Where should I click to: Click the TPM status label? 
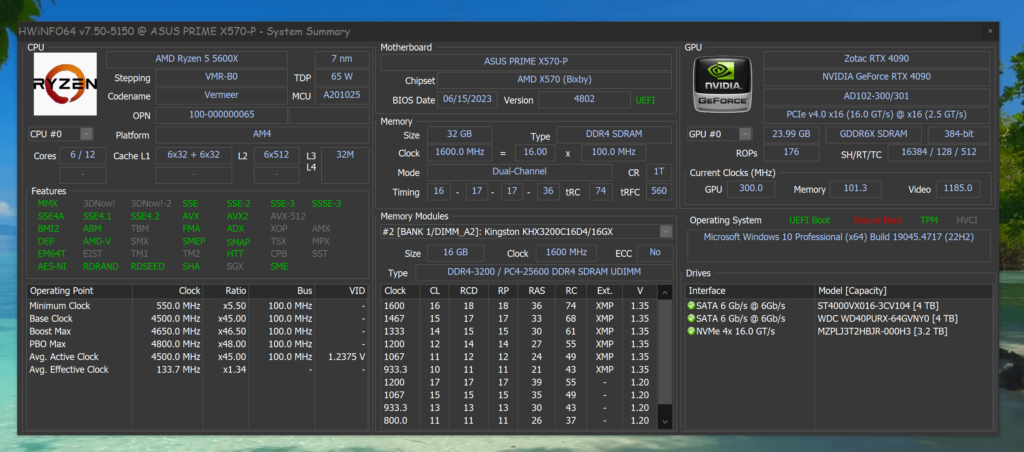tap(929, 220)
